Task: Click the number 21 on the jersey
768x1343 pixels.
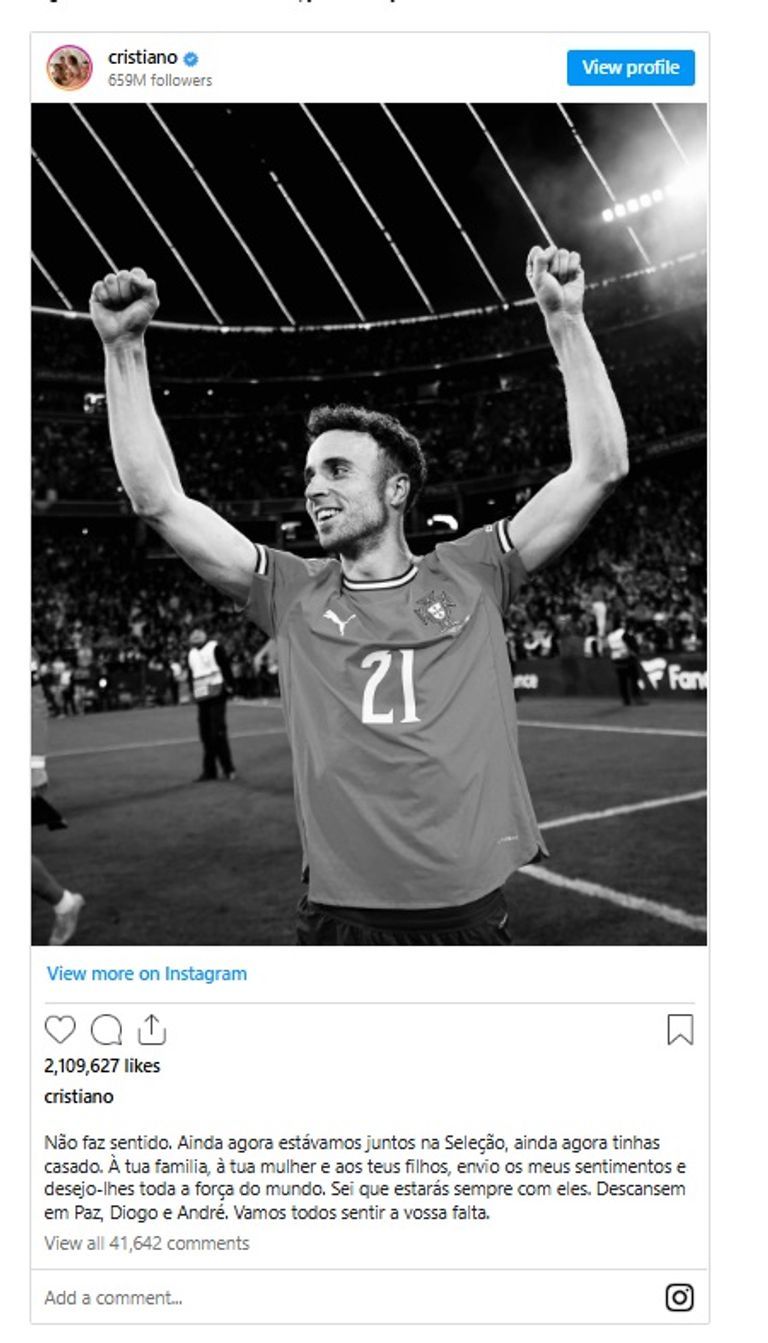Action: 390,686
